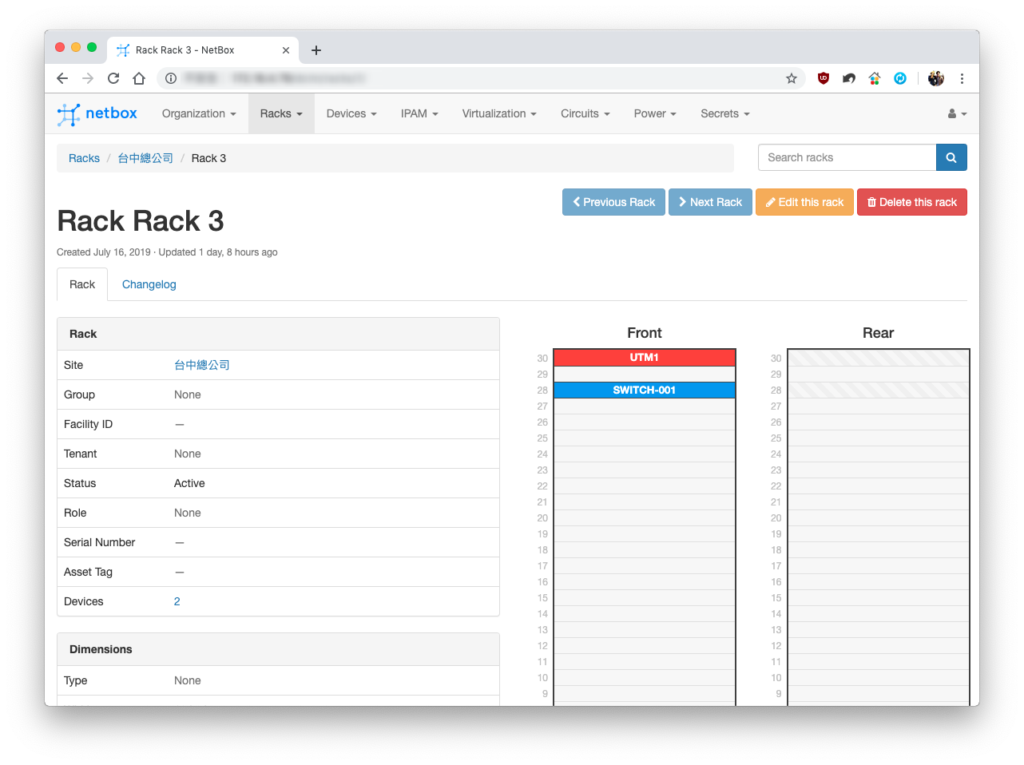Screen dimensions: 1024x765
Task: Open a new browser tab
Action: [x=316, y=50]
